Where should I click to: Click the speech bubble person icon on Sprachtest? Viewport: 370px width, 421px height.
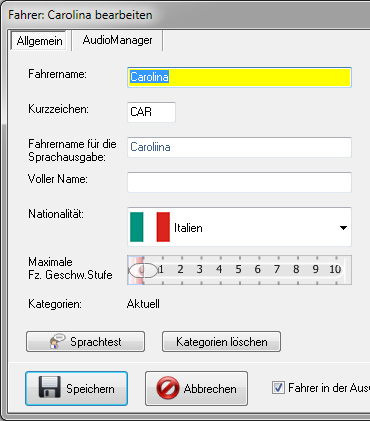tap(57, 341)
